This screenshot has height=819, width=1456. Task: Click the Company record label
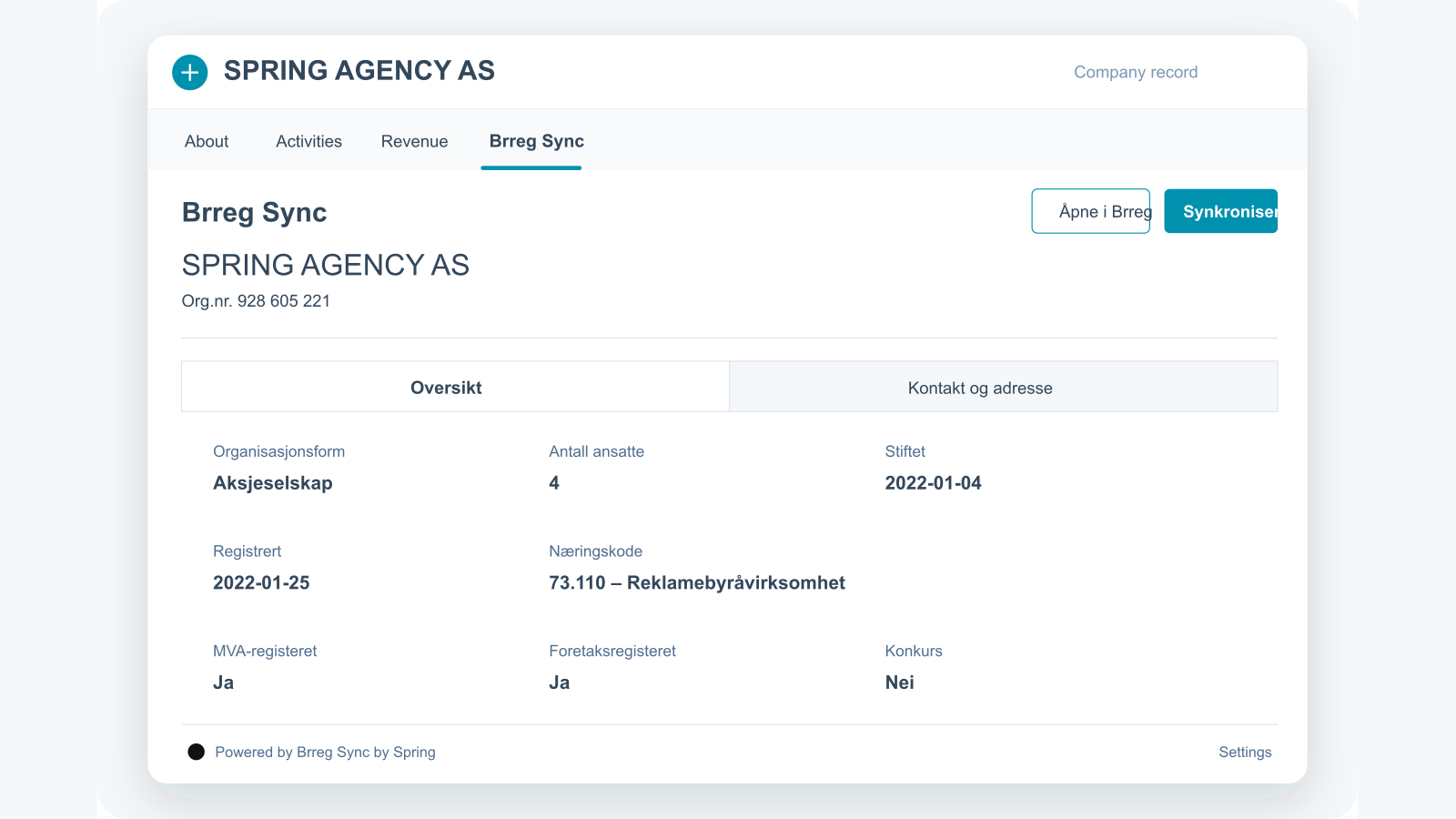point(1136,72)
